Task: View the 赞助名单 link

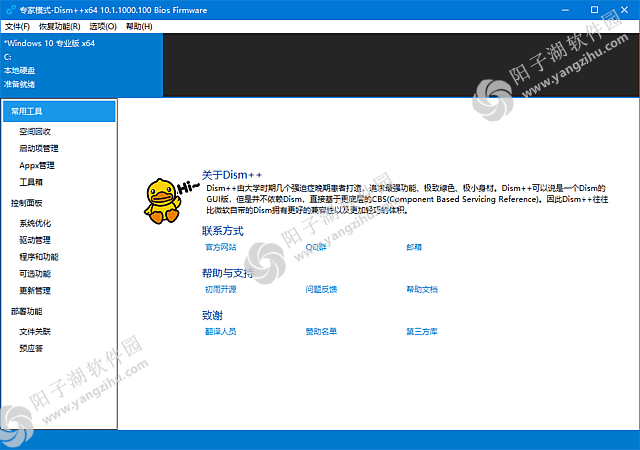Action: click(321, 332)
